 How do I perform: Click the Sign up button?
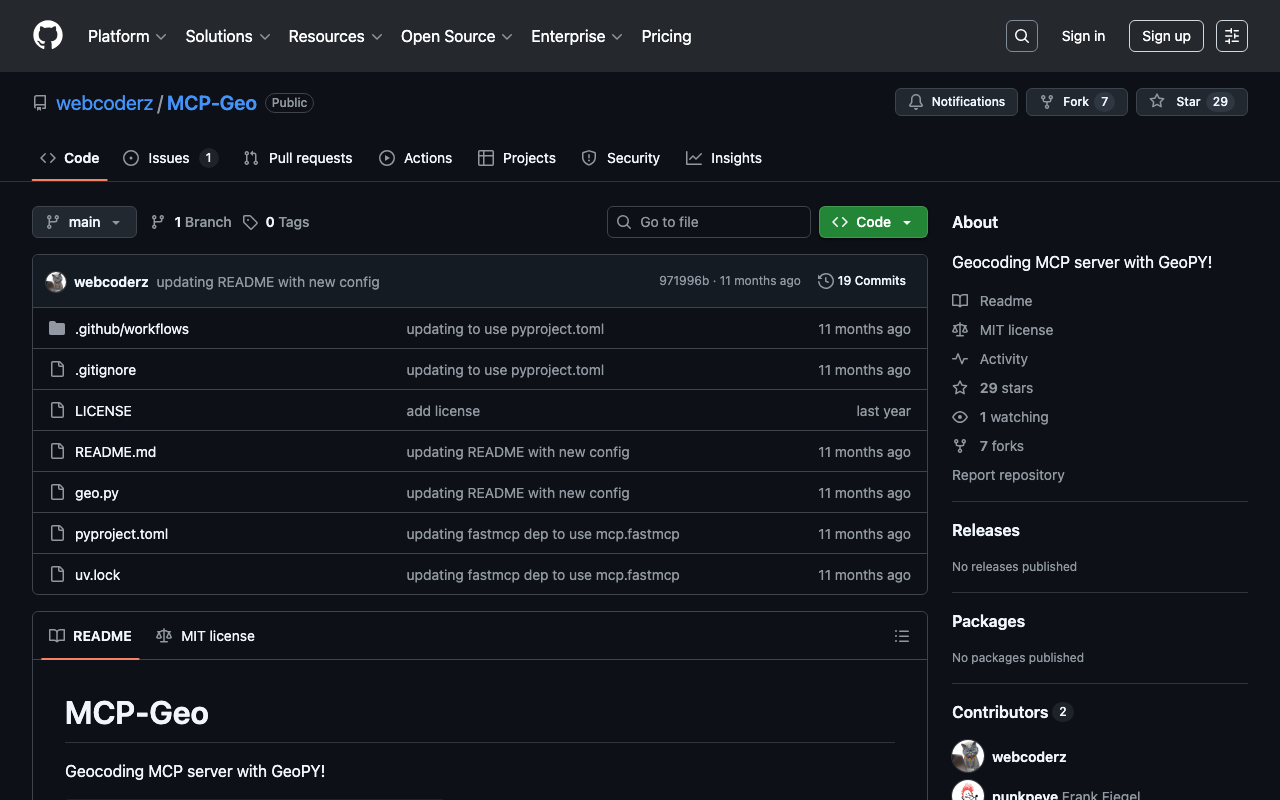pyautogui.click(x=1165, y=36)
